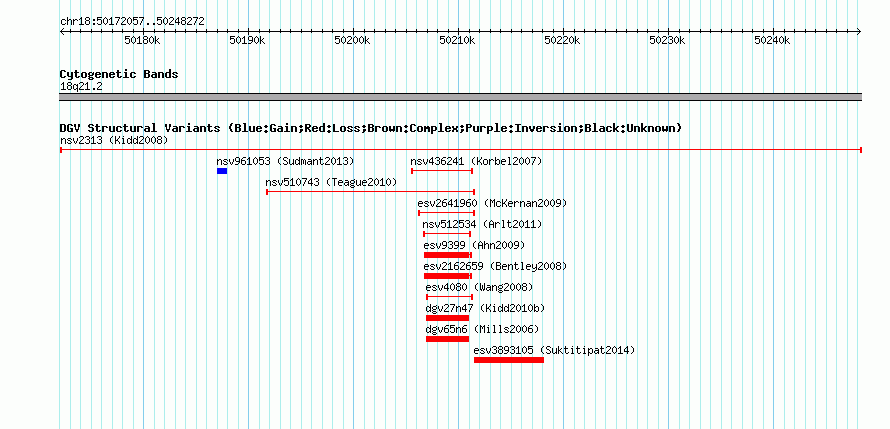Image resolution: width=890 pixels, height=429 pixels.
Task: Click the esv9399 thick red bar
Action: [447, 255]
